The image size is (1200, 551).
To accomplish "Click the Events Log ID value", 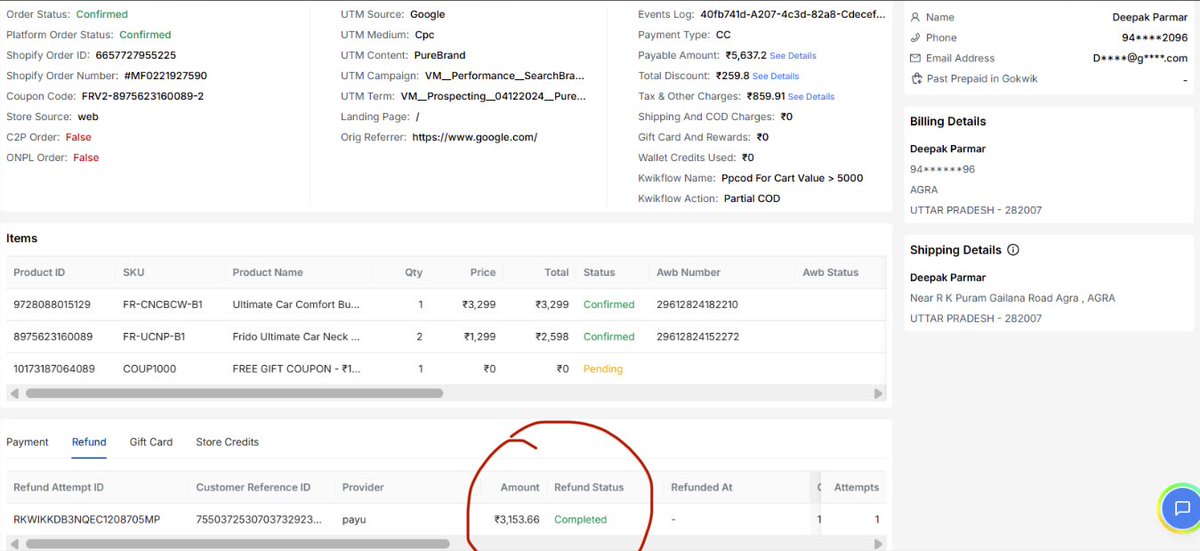I will coord(793,15).
